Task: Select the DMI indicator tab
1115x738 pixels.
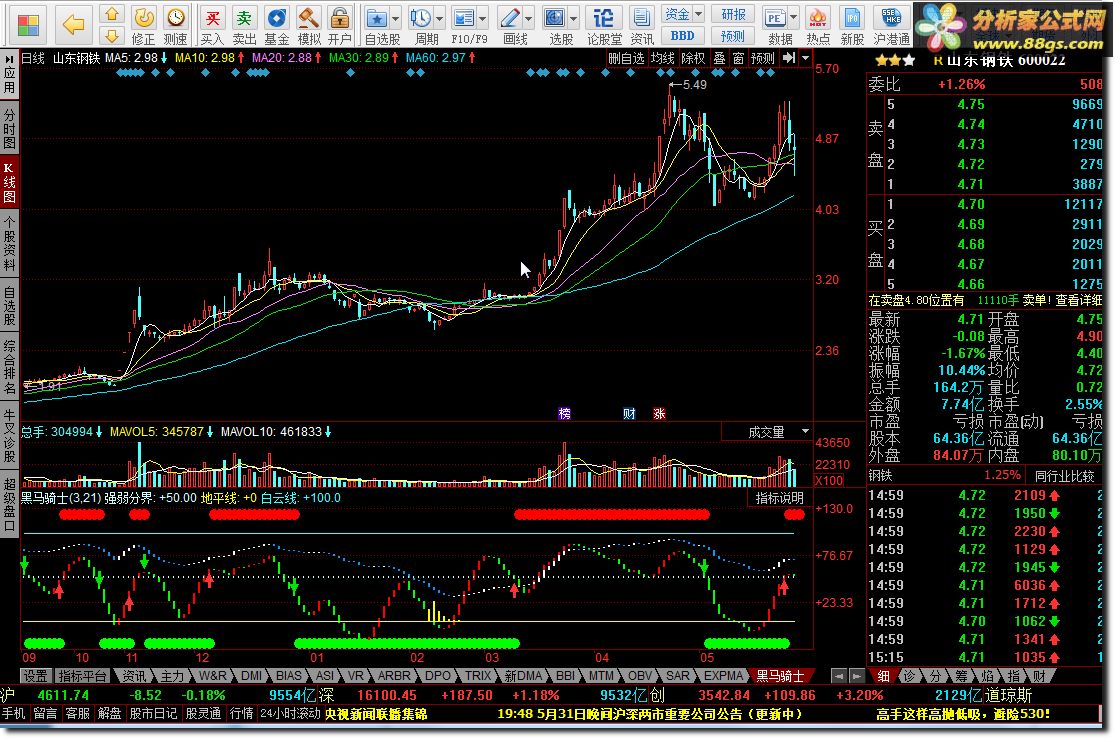Action: pyautogui.click(x=251, y=675)
